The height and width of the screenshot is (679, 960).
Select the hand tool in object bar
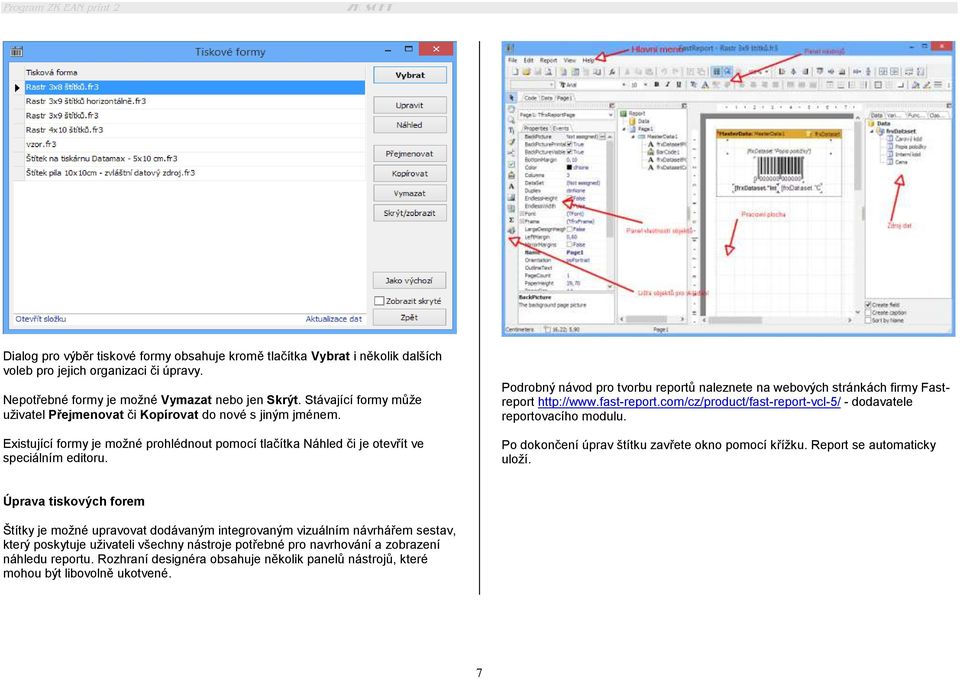[x=511, y=110]
